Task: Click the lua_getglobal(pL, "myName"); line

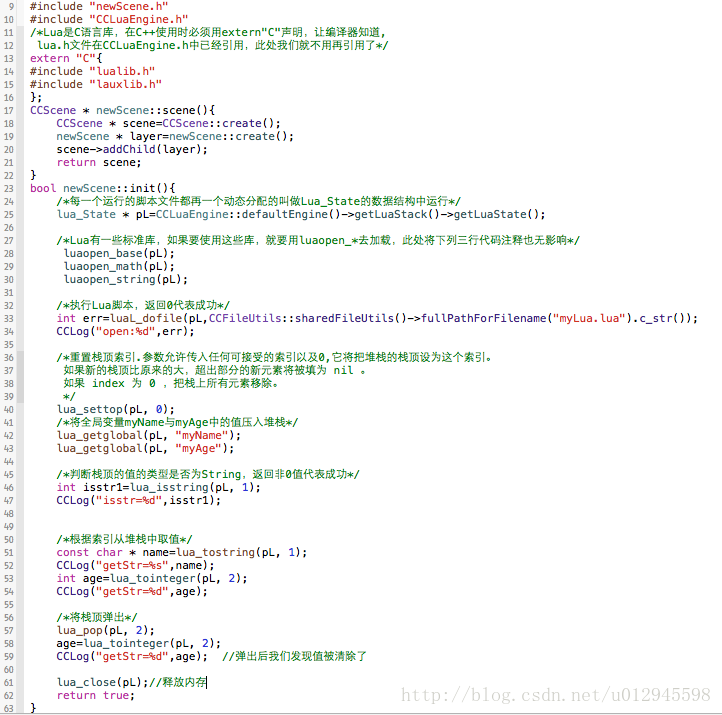Action: [149, 436]
